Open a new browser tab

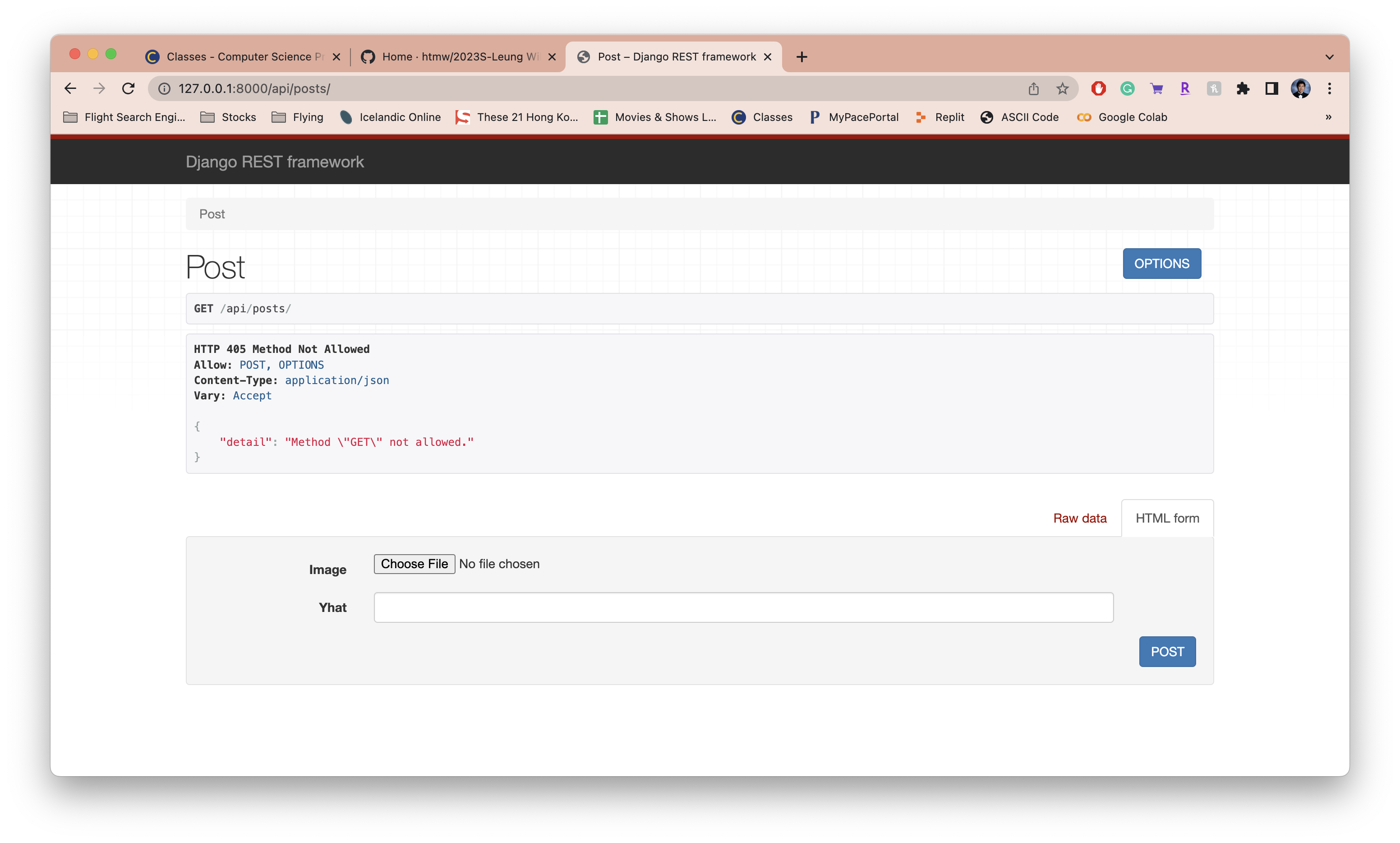click(801, 57)
